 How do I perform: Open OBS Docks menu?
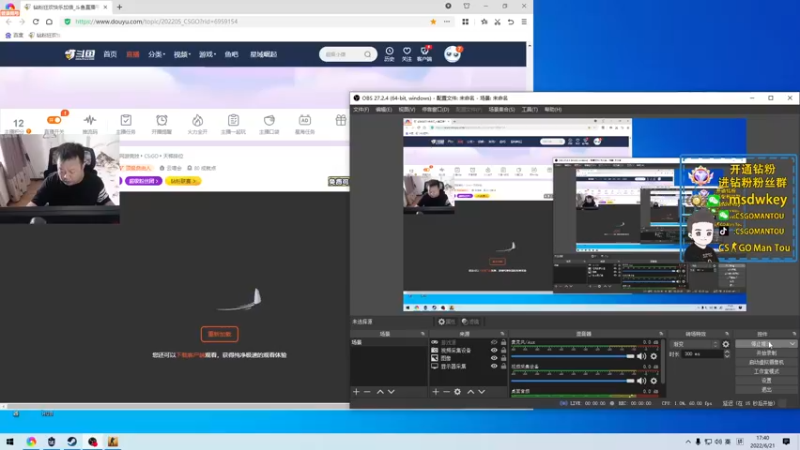pyautogui.click(x=435, y=110)
